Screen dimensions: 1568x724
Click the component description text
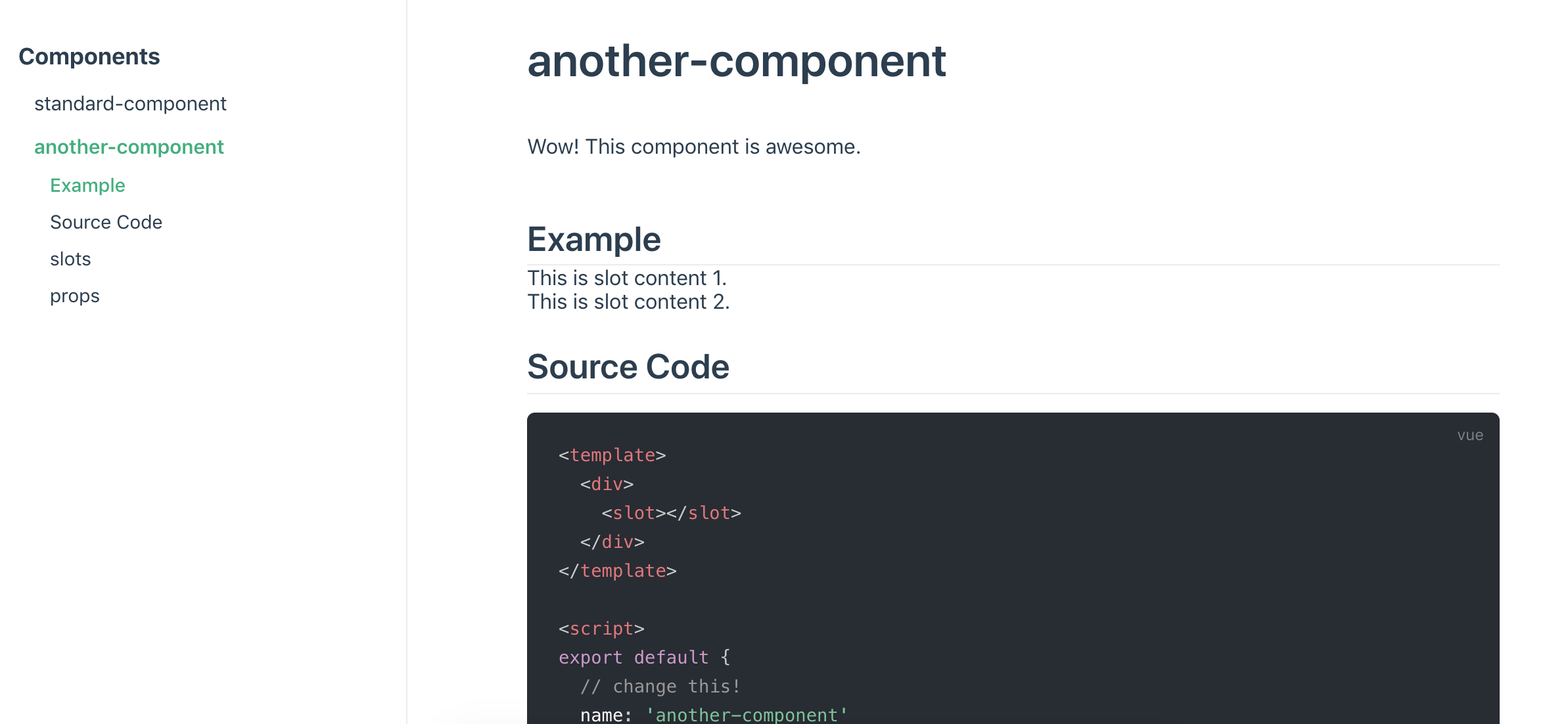tap(693, 147)
